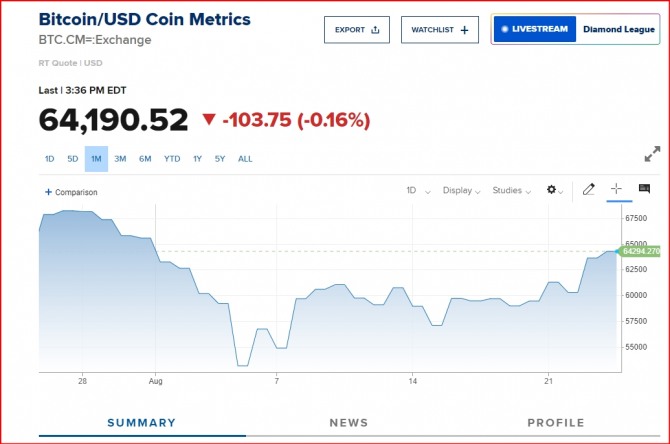
Task: Click the green current price label
Action: click(x=641, y=251)
